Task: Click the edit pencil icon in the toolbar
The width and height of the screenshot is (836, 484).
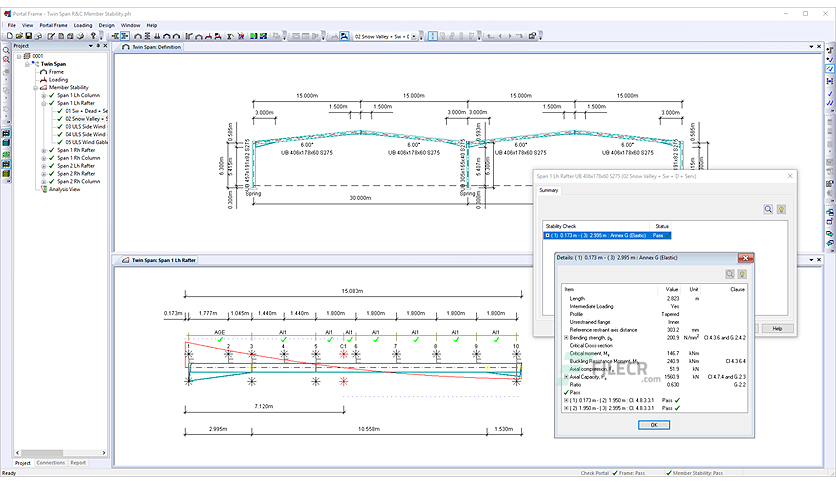Action: click(51, 36)
